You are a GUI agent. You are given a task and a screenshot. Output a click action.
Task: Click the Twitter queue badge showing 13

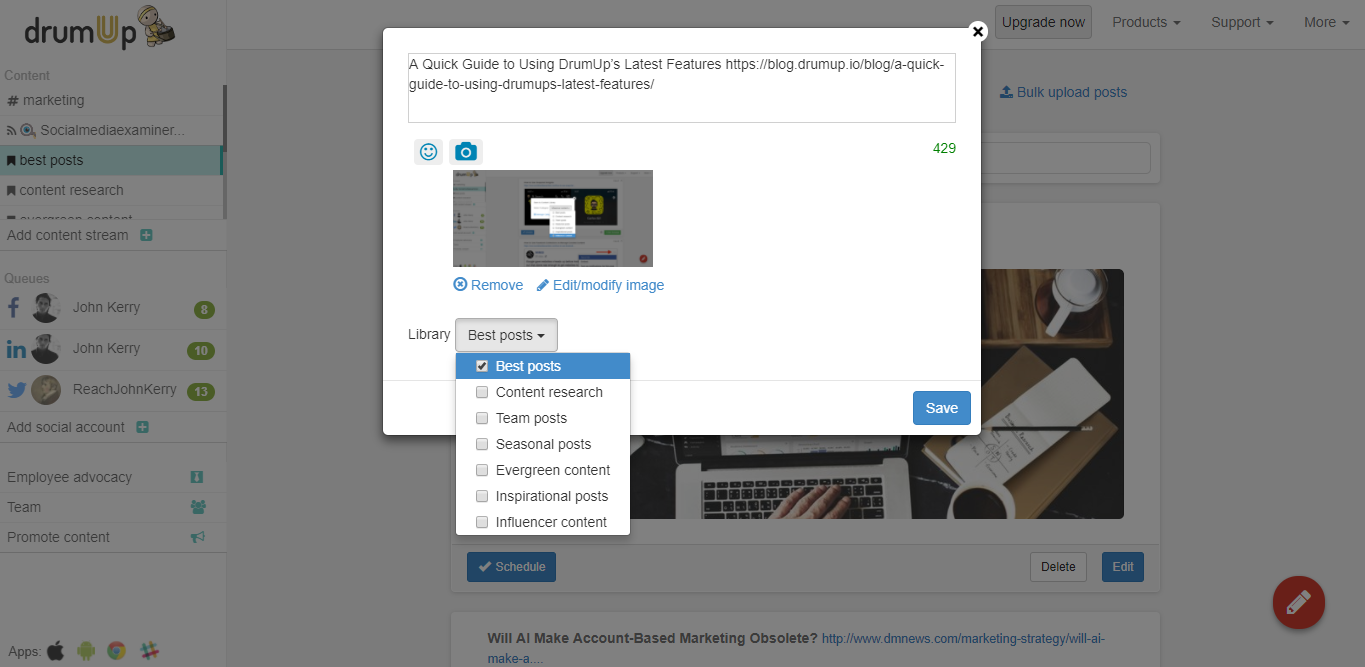[201, 392]
